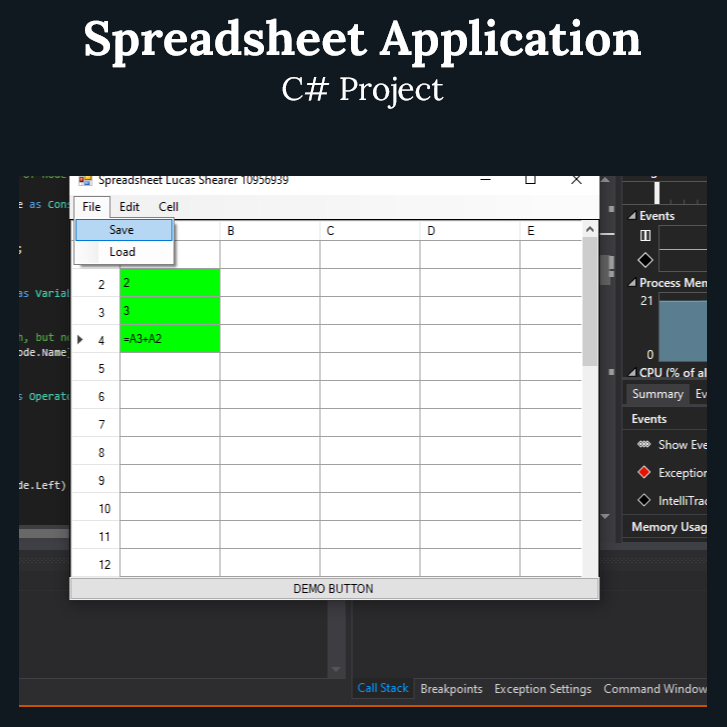This screenshot has width=727, height=727.
Task: Click column header C
Action: point(370,231)
